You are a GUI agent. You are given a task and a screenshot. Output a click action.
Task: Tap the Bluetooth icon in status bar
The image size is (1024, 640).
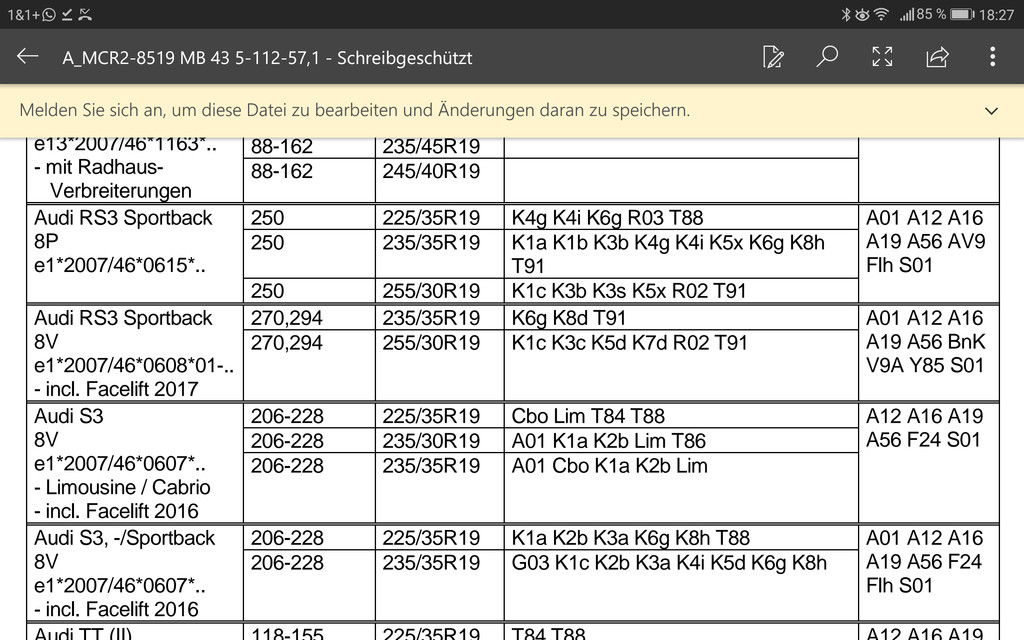tap(844, 14)
